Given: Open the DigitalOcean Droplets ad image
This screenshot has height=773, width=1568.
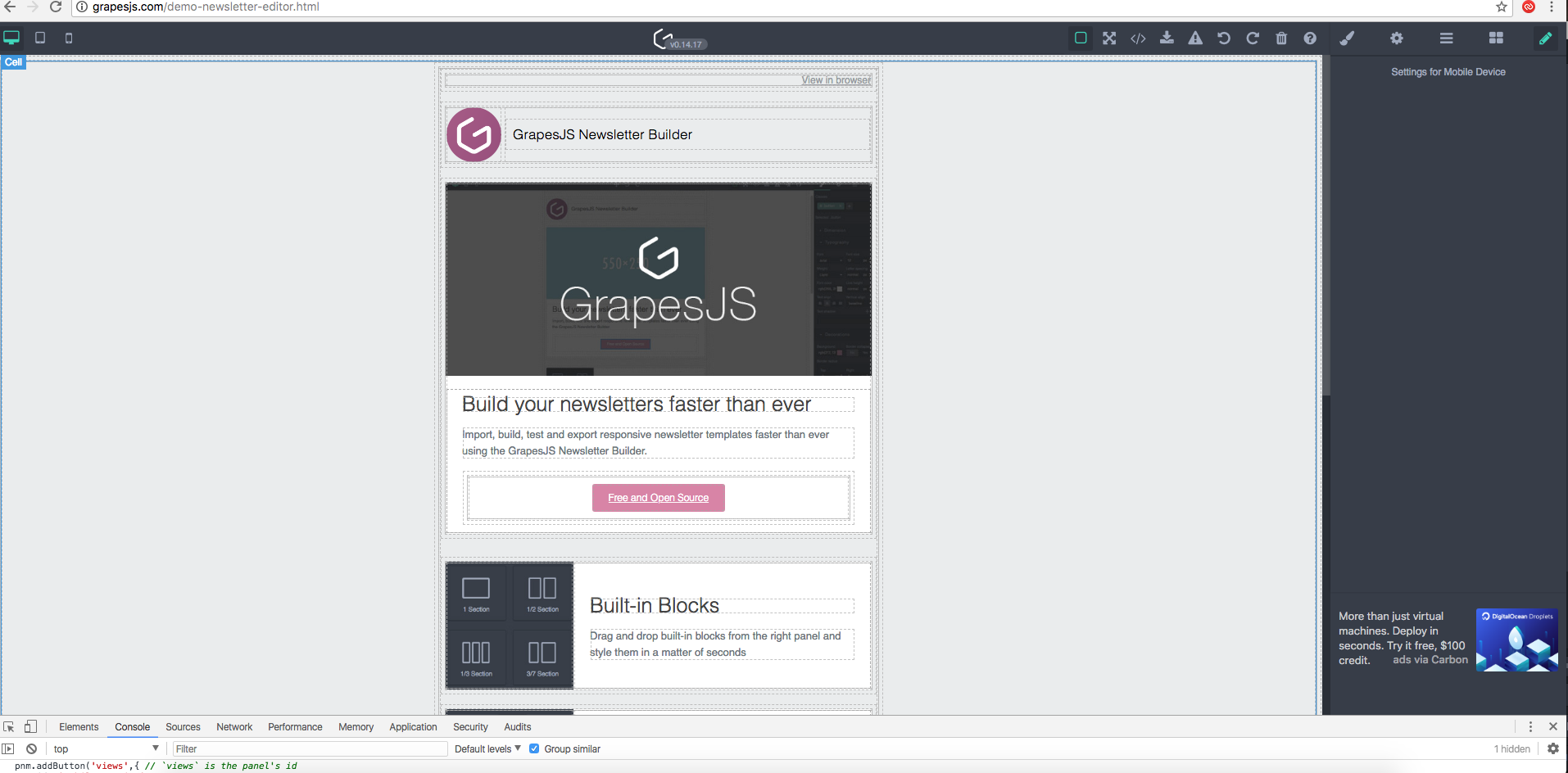Looking at the screenshot, I should coord(1516,640).
